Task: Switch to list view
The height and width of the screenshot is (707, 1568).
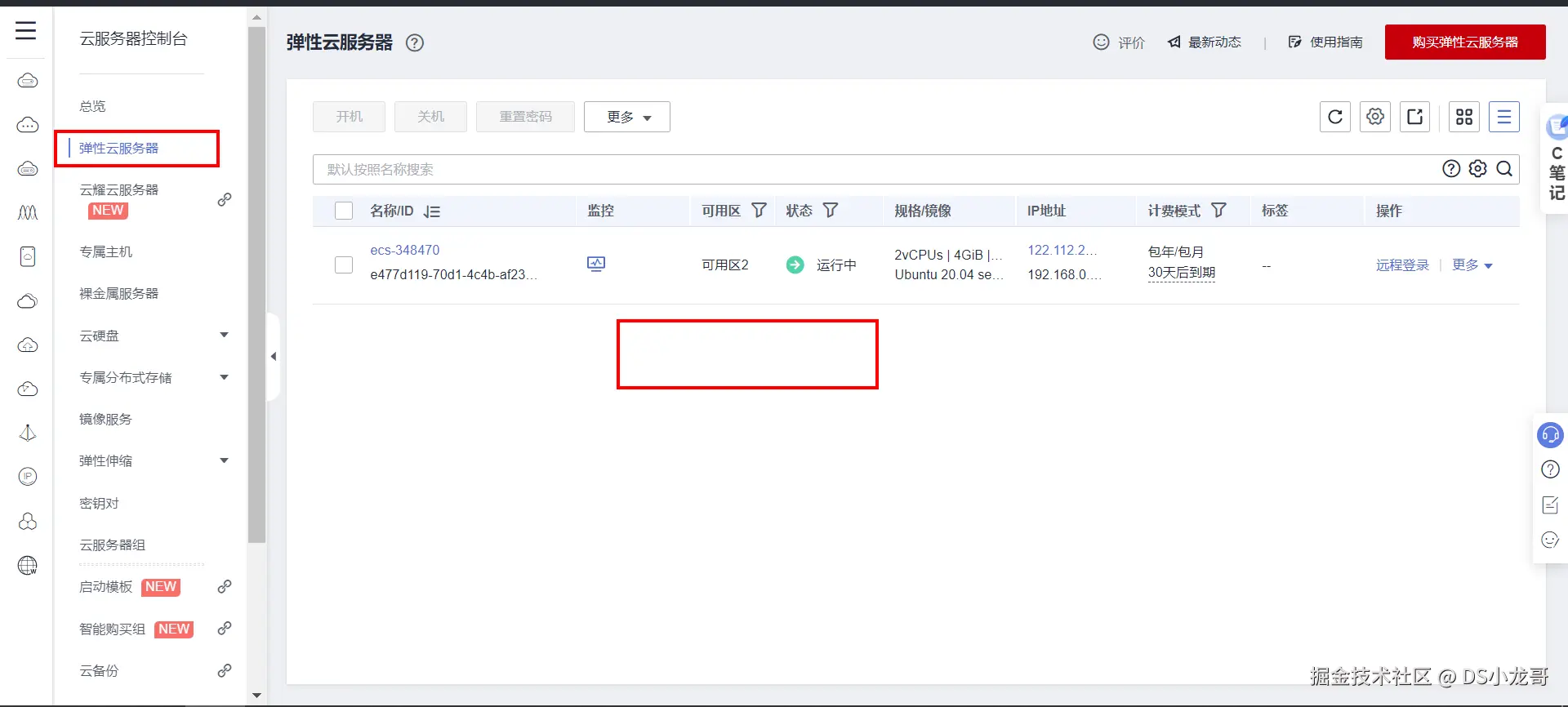Action: coord(1504,117)
